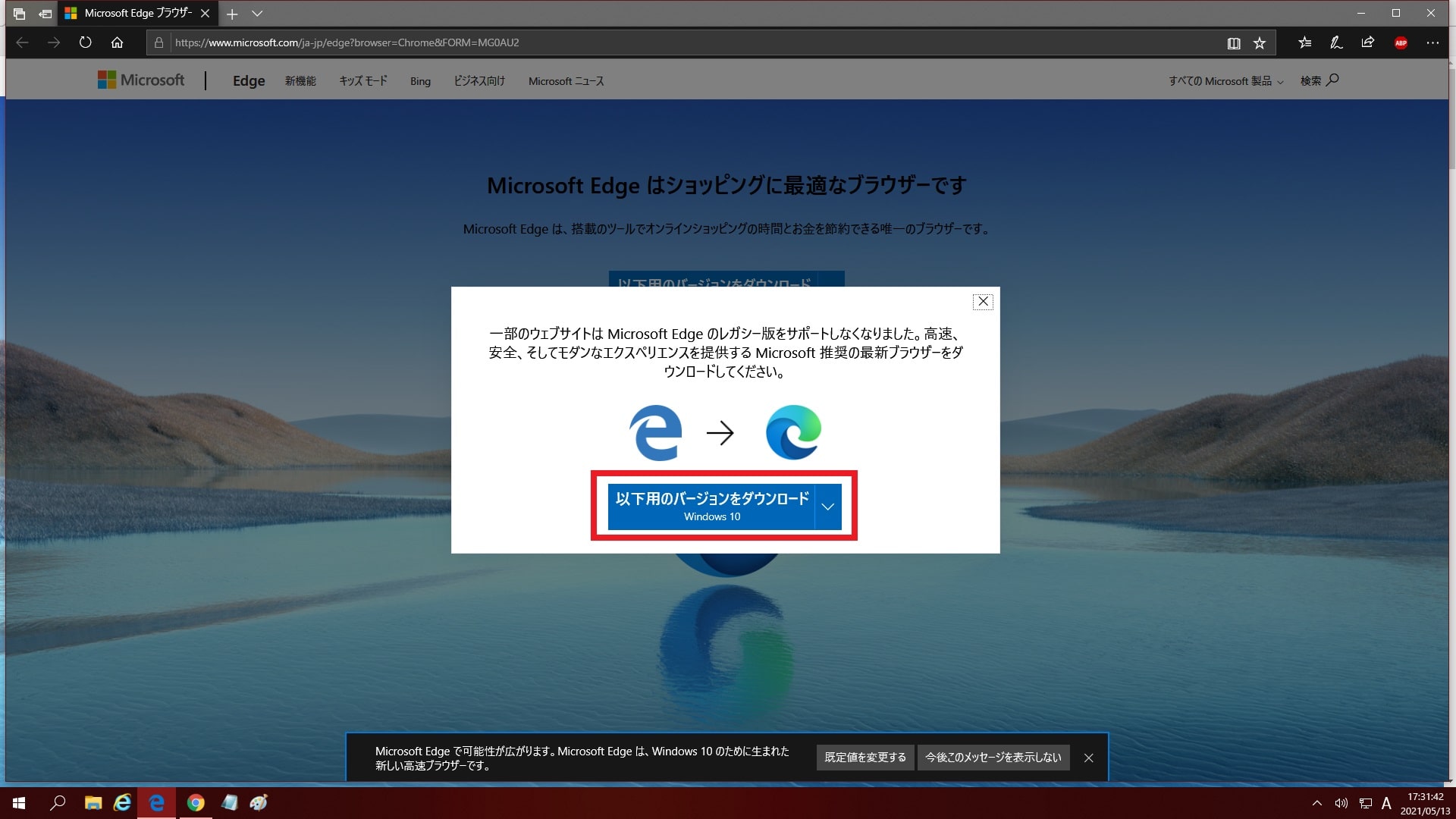Open the Edge link in site header
Screen dimensions: 1456x819
pyautogui.click(x=249, y=80)
